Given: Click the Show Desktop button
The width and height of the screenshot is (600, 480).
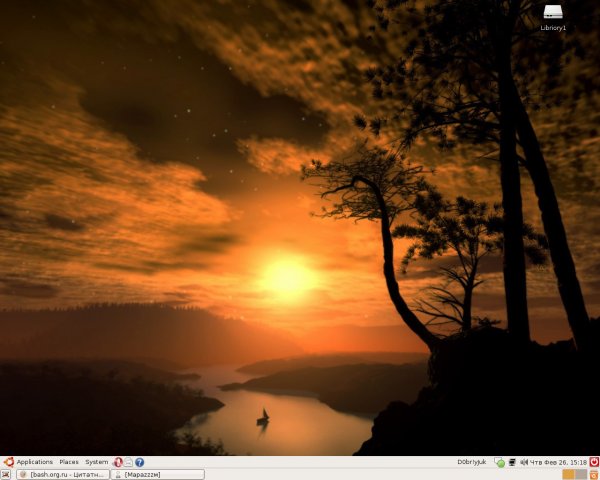Looking at the screenshot, I should click(6, 474).
